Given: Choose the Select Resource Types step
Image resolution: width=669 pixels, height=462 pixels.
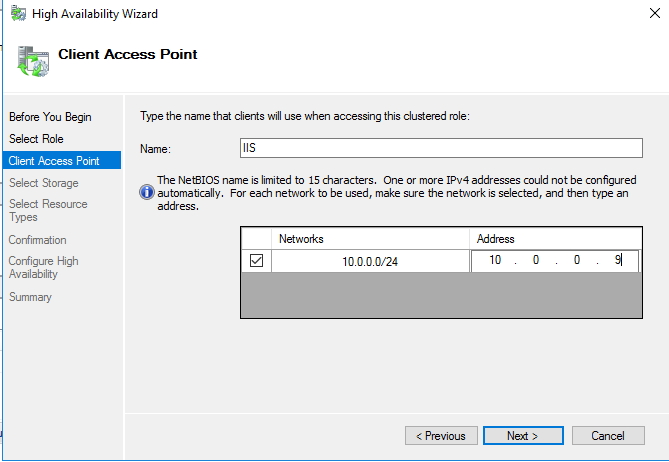Looking at the screenshot, I should pyautogui.click(x=48, y=210).
